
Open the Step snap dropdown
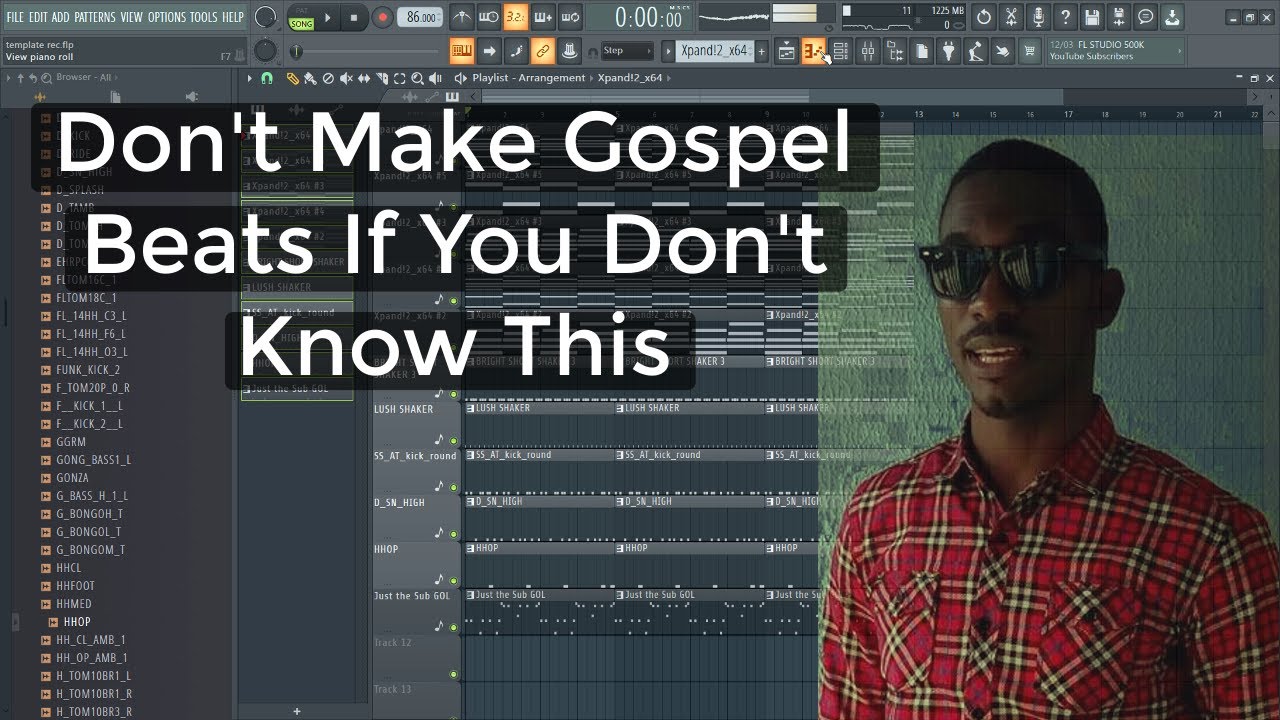pyautogui.click(x=627, y=51)
